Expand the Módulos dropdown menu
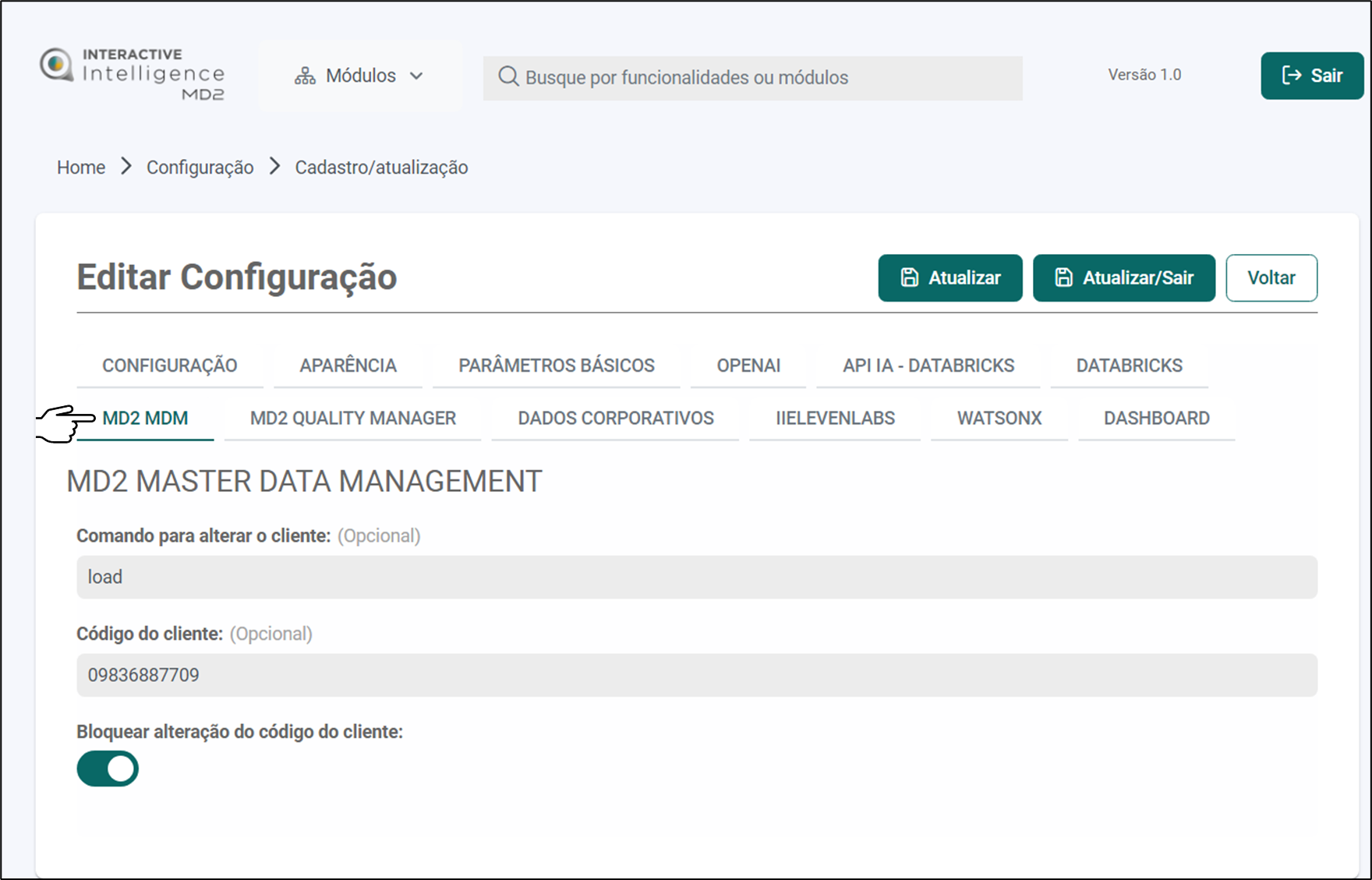The image size is (1372, 880). tap(360, 76)
